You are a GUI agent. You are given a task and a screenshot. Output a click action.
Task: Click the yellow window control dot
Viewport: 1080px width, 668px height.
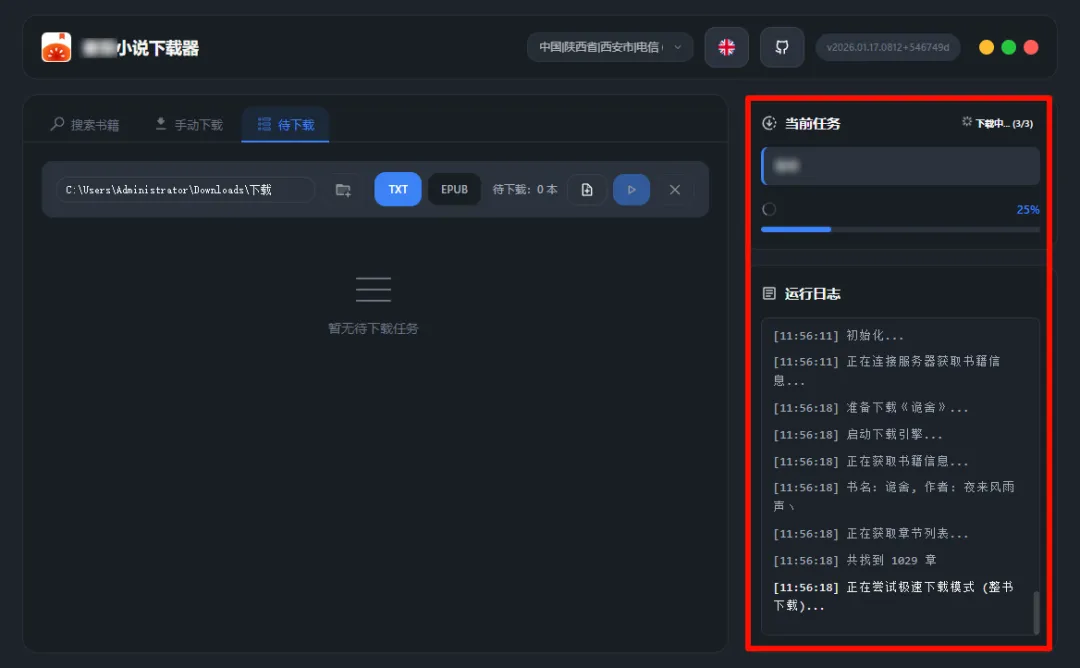[986, 47]
